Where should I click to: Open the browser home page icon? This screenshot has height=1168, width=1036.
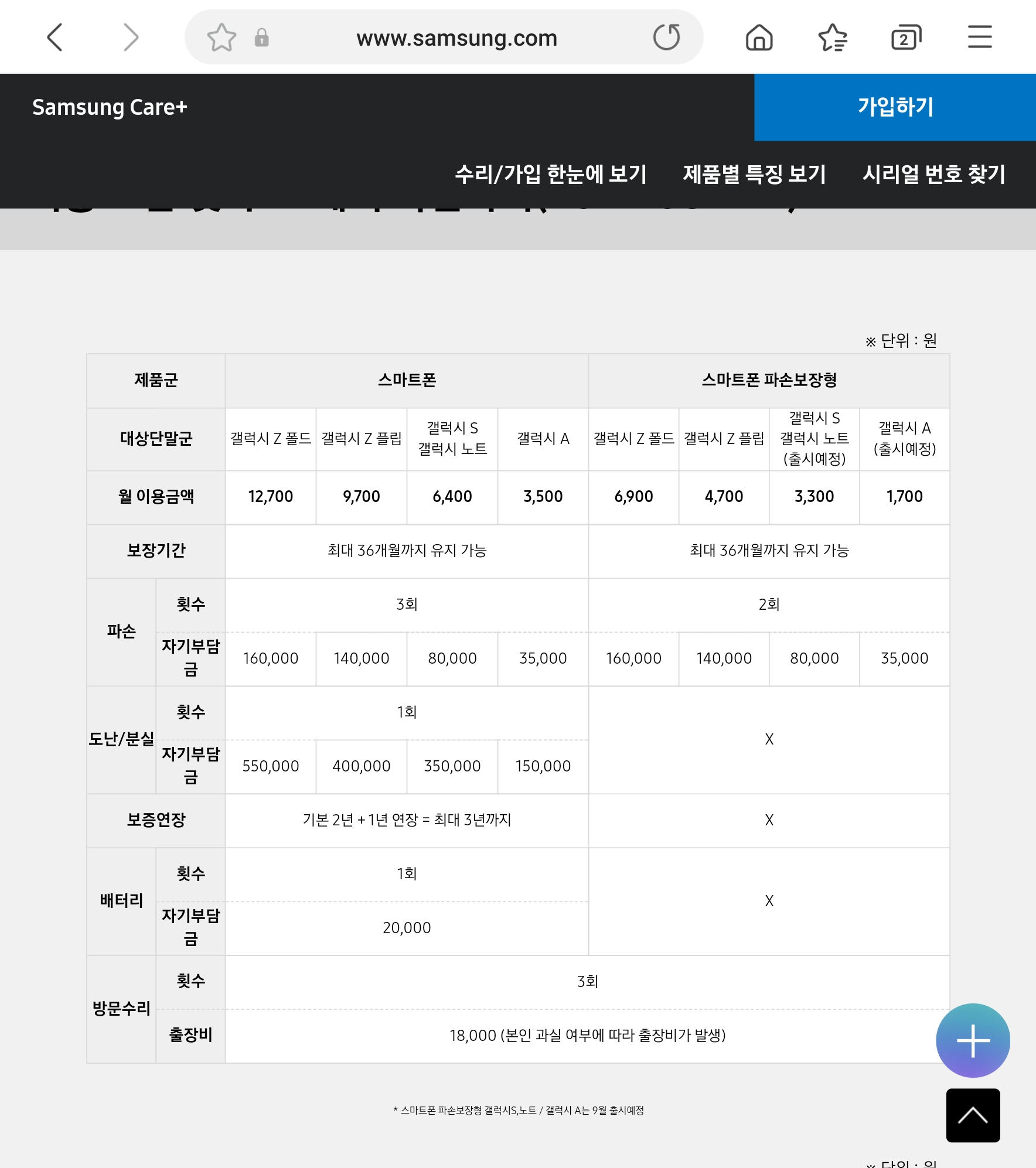(759, 37)
